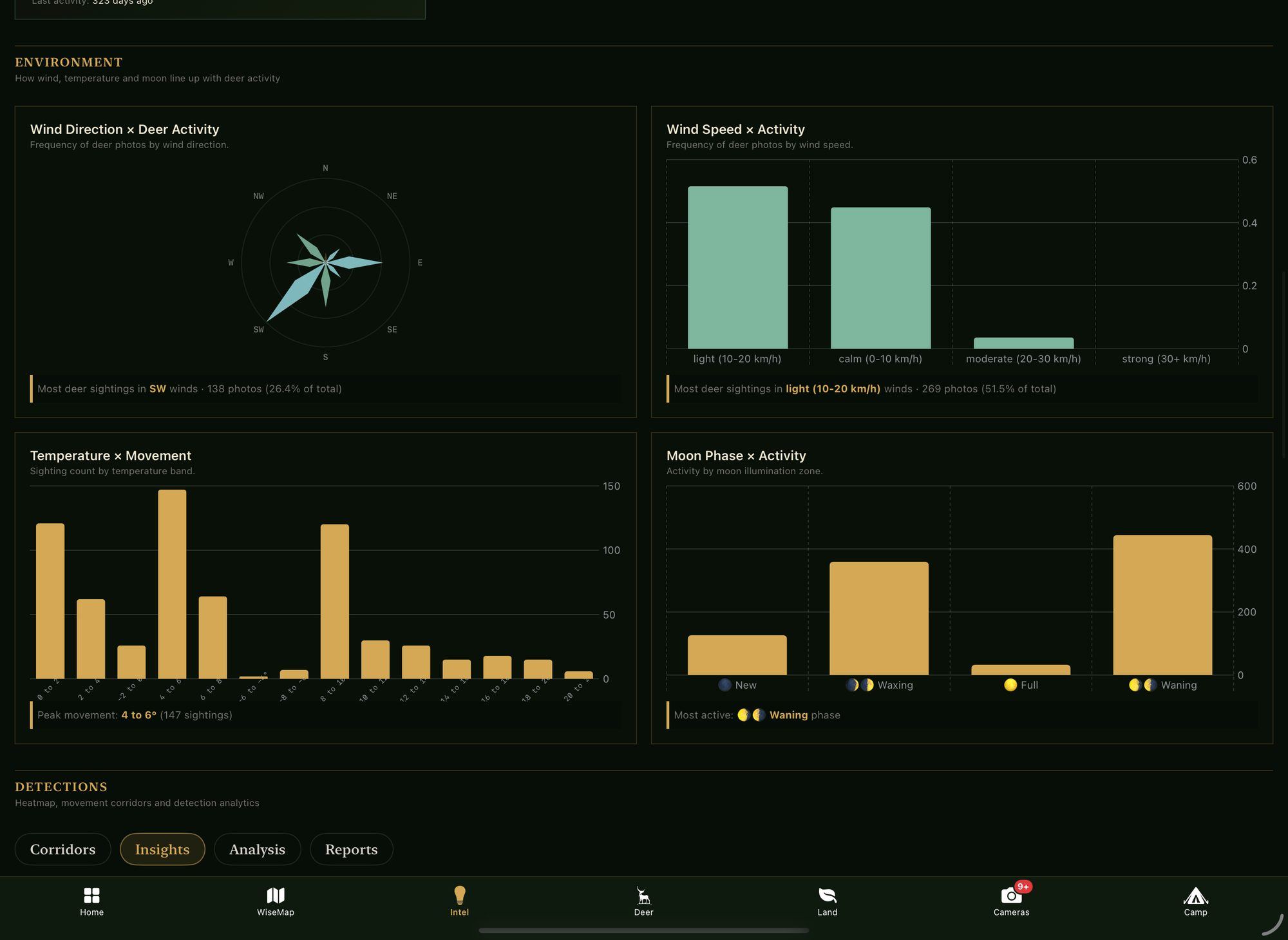Open the WiseMap map icon
Image resolution: width=1288 pixels, height=940 pixels.
276,896
